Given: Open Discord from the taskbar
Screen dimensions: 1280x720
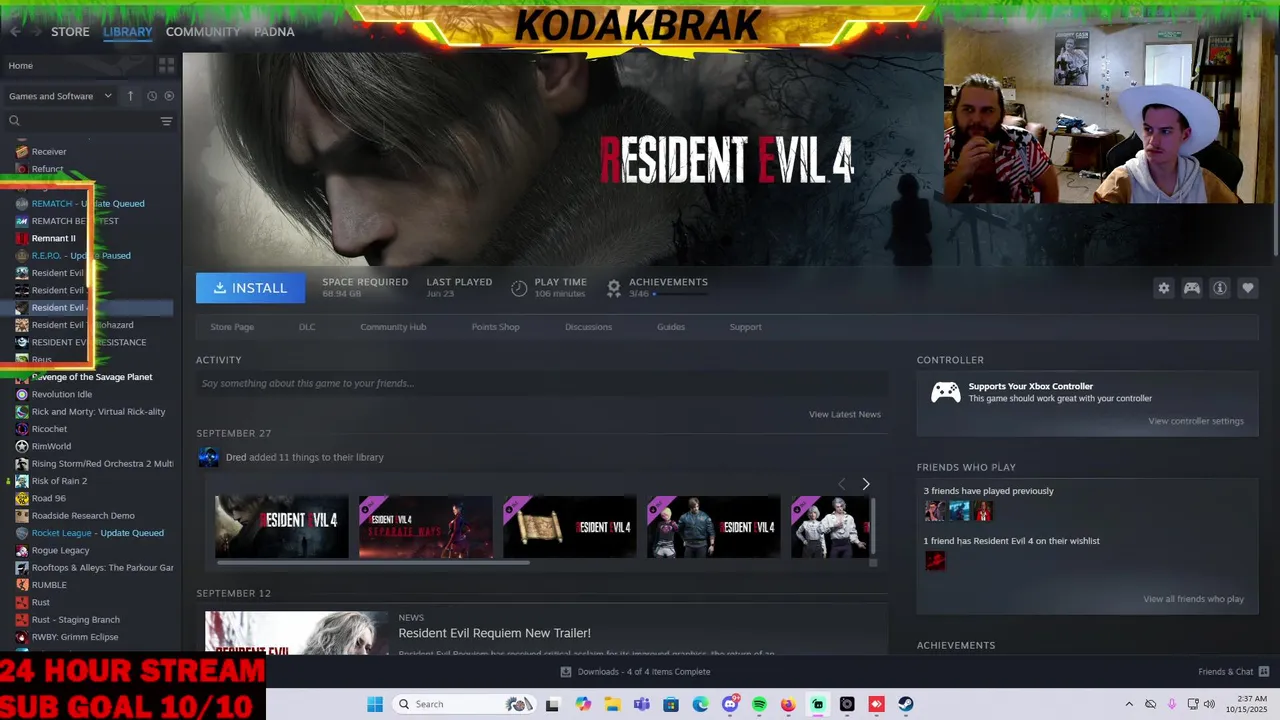Looking at the screenshot, I should tap(730, 704).
